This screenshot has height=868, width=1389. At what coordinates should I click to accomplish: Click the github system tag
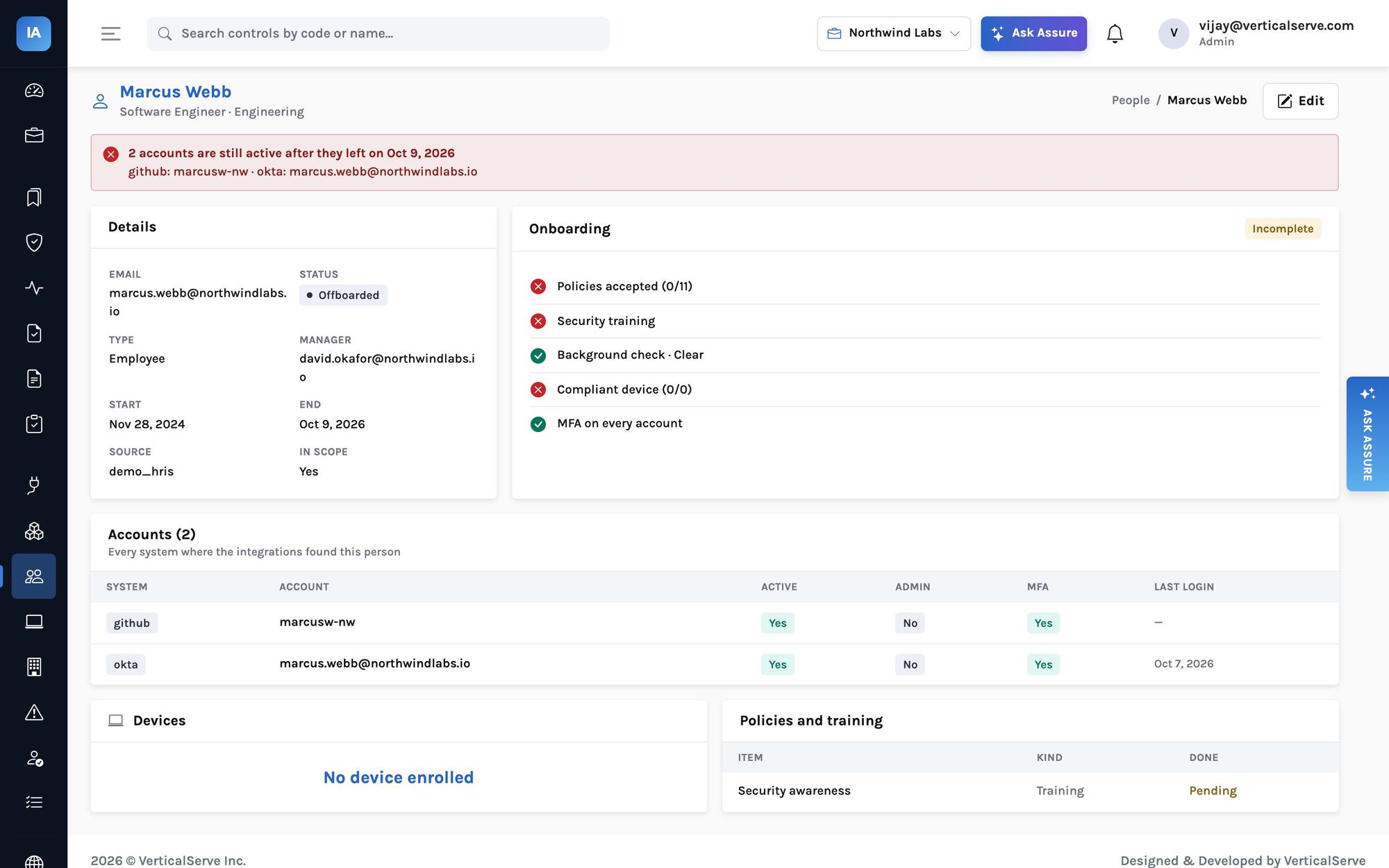pos(132,623)
